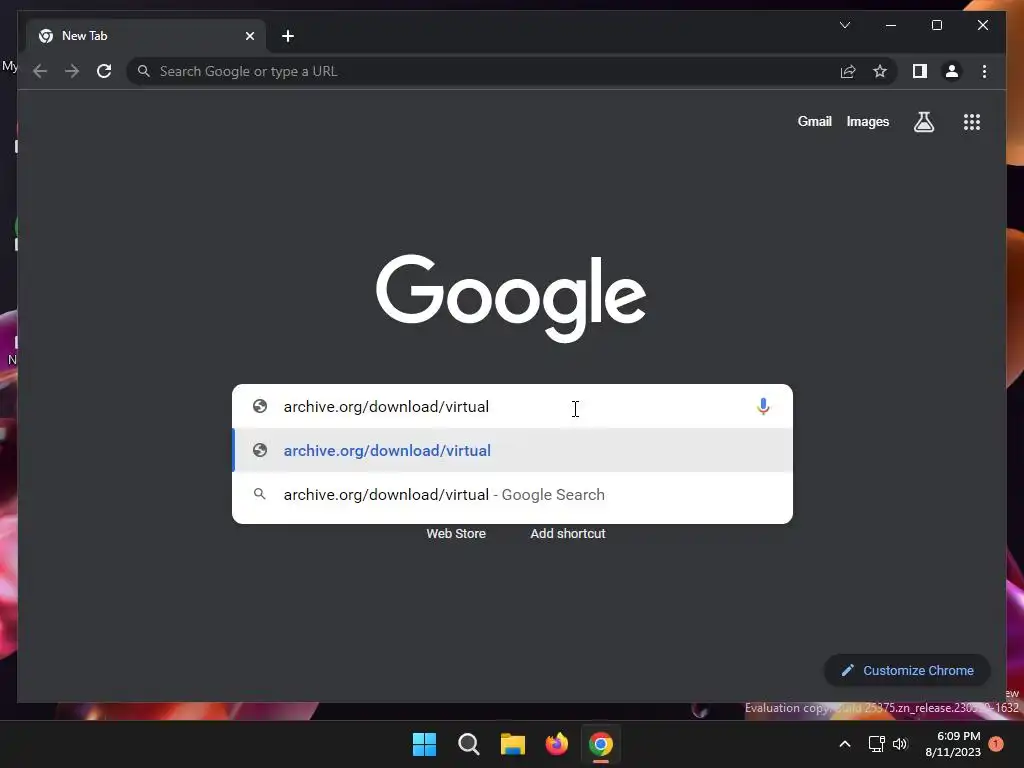Toggle the Chrome side panel
The height and width of the screenshot is (768, 1024).
pyautogui.click(x=920, y=71)
